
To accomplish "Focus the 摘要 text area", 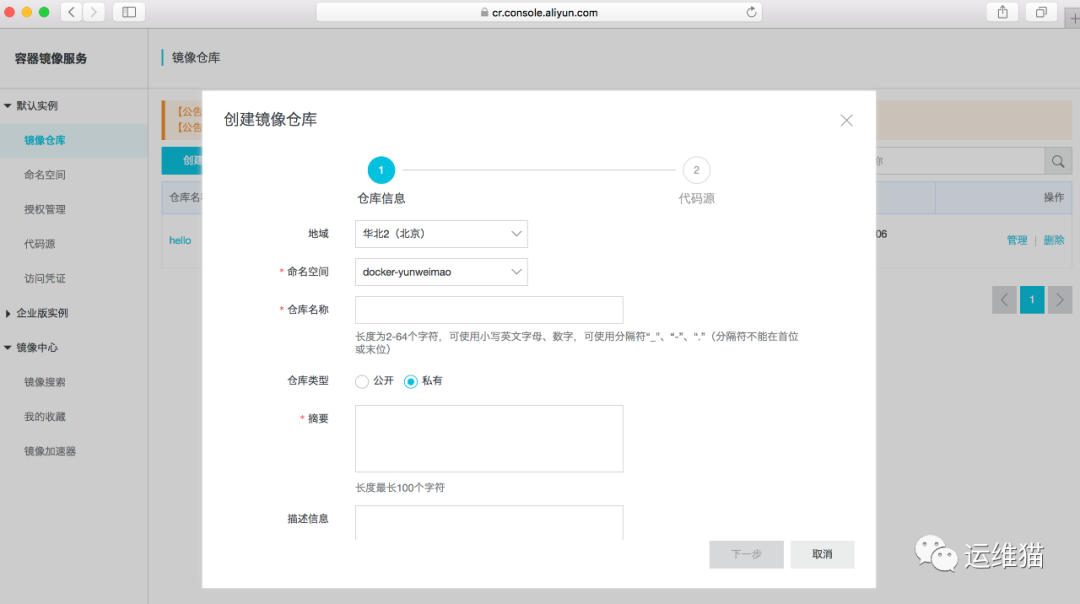I will click(x=489, y=439).
